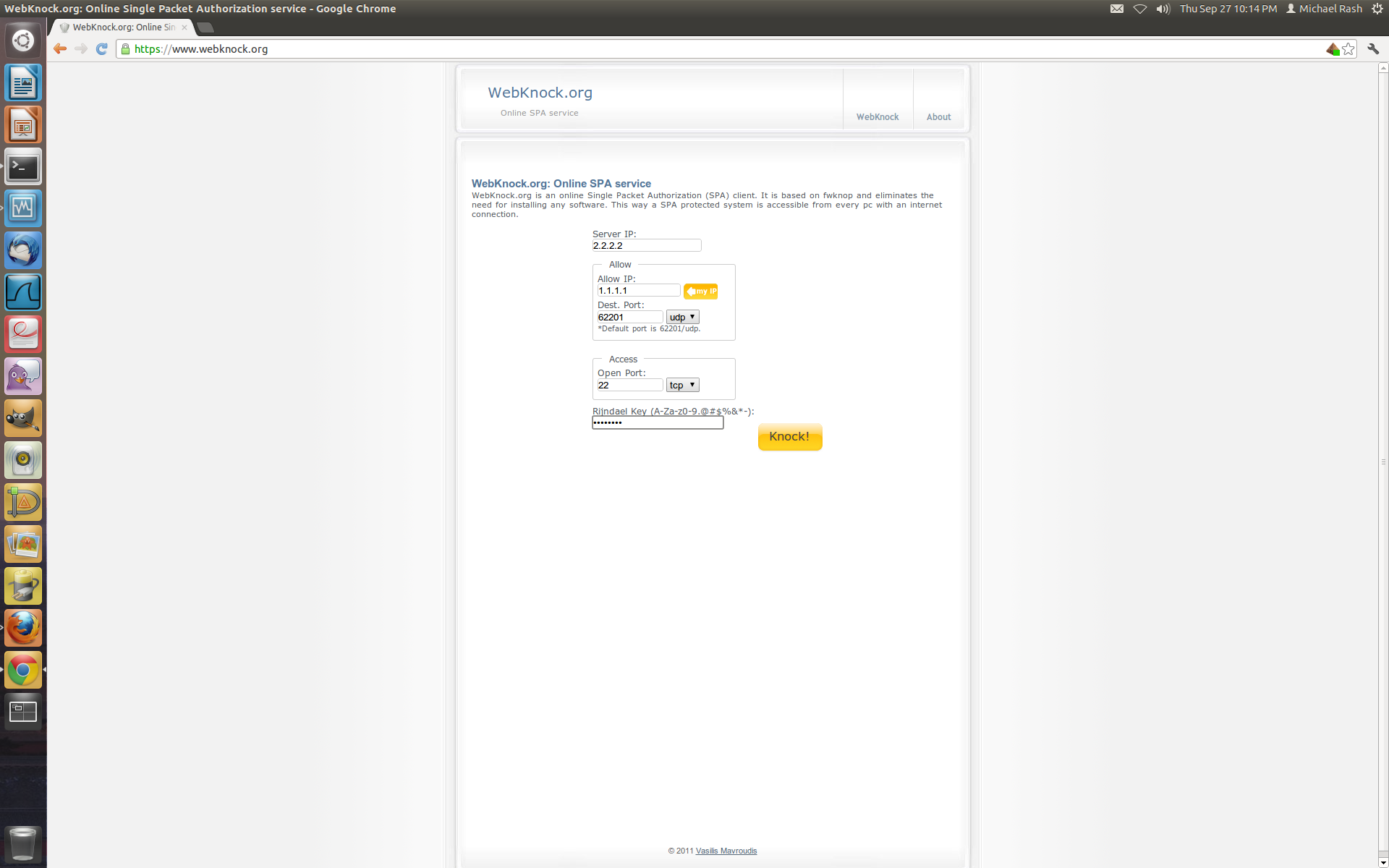Open Firefox from the launcher
Image resolution: width=1389 pixels, height=868 pixels.
[x=23, y=628]
